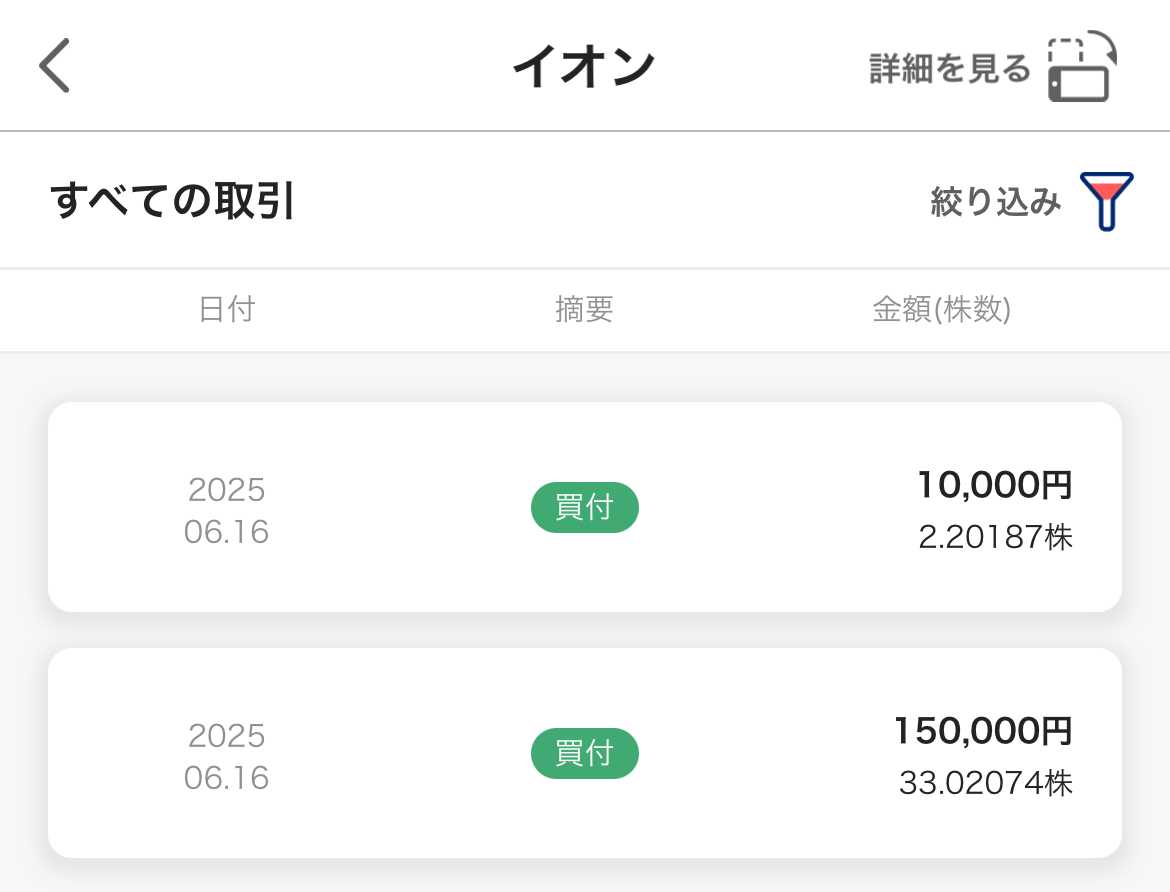
Task: Tap the first transaction's 2025 06.16 date
Action: 227,511
